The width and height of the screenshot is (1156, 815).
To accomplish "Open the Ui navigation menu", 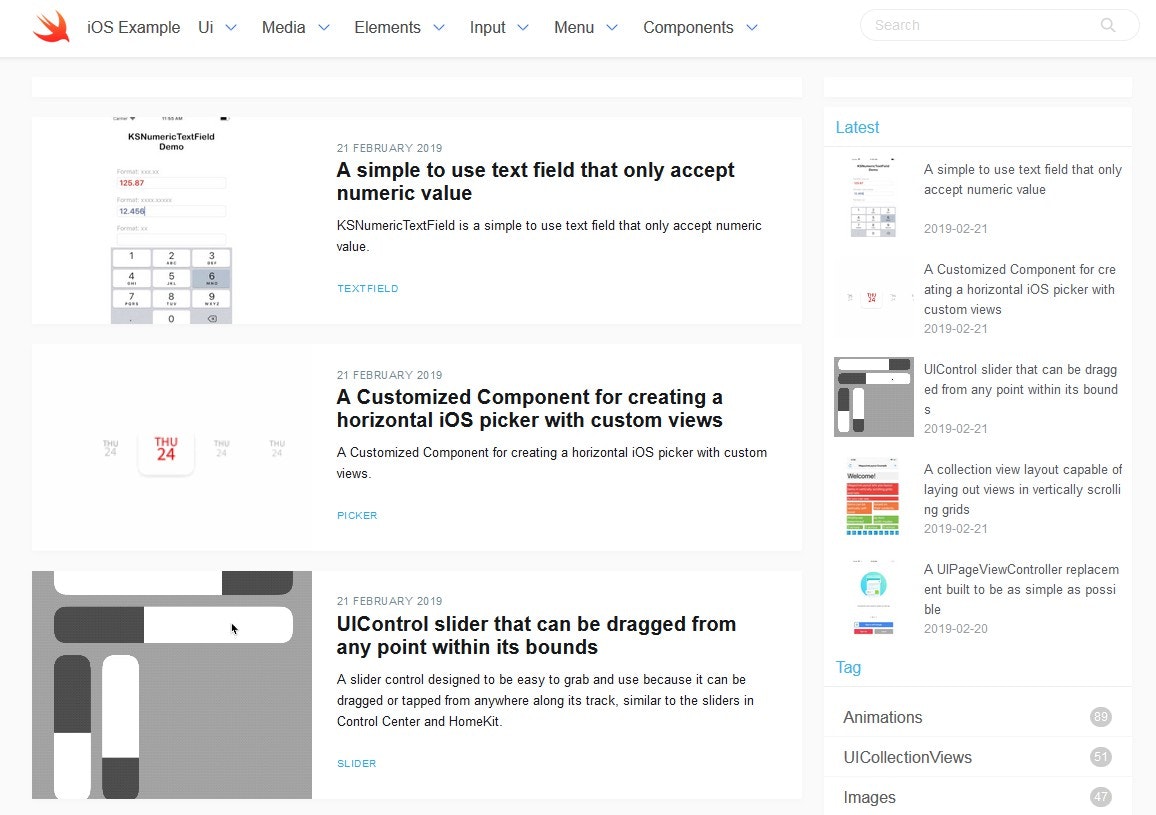I will coord(206,27).
